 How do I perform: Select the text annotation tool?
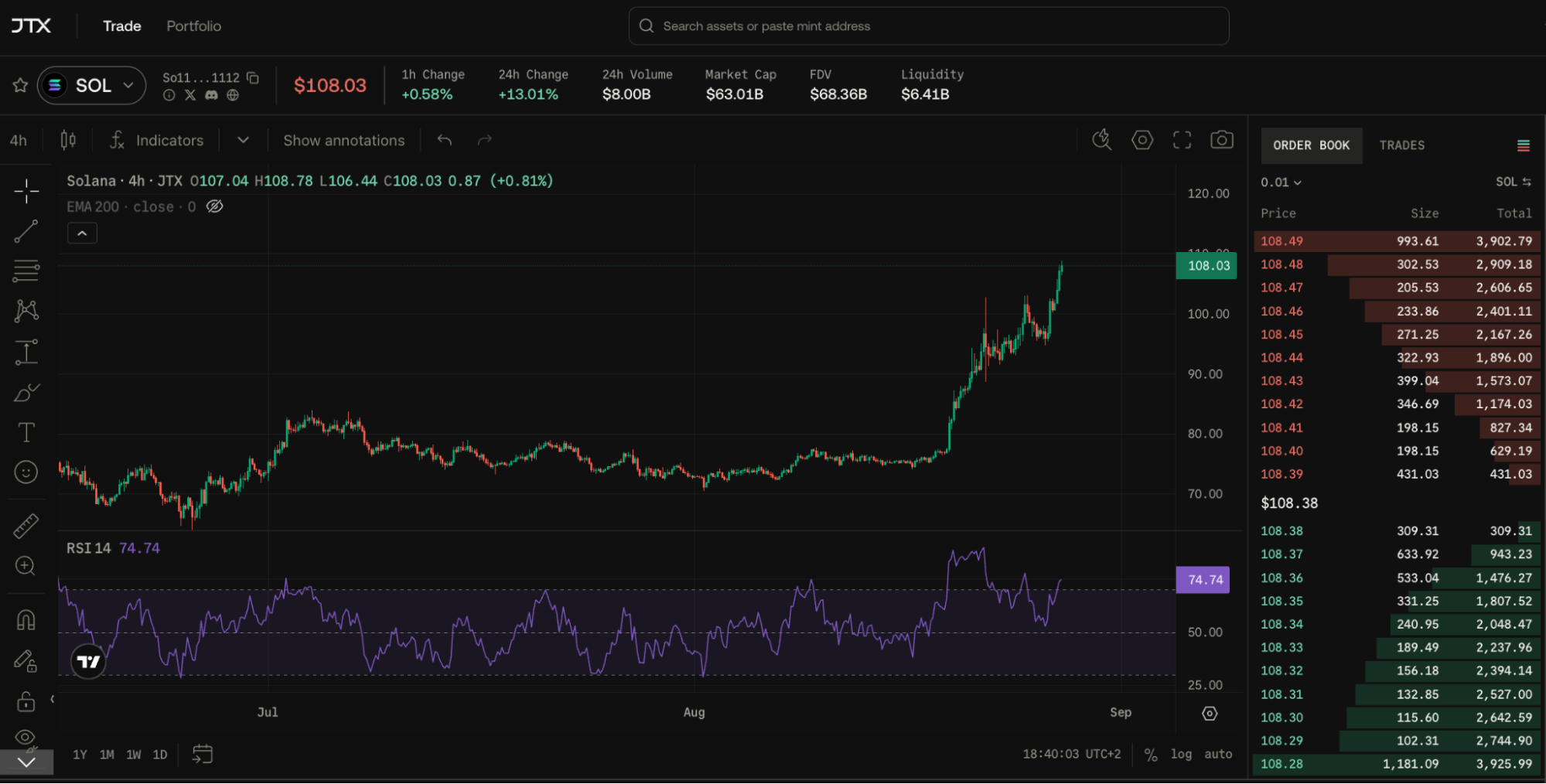coord(26,432)
